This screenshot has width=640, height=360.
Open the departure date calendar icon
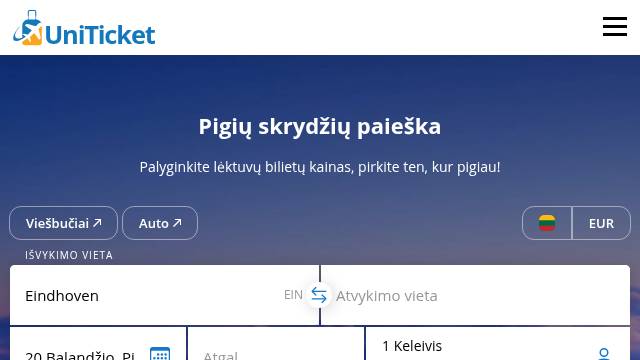point(160,353)
